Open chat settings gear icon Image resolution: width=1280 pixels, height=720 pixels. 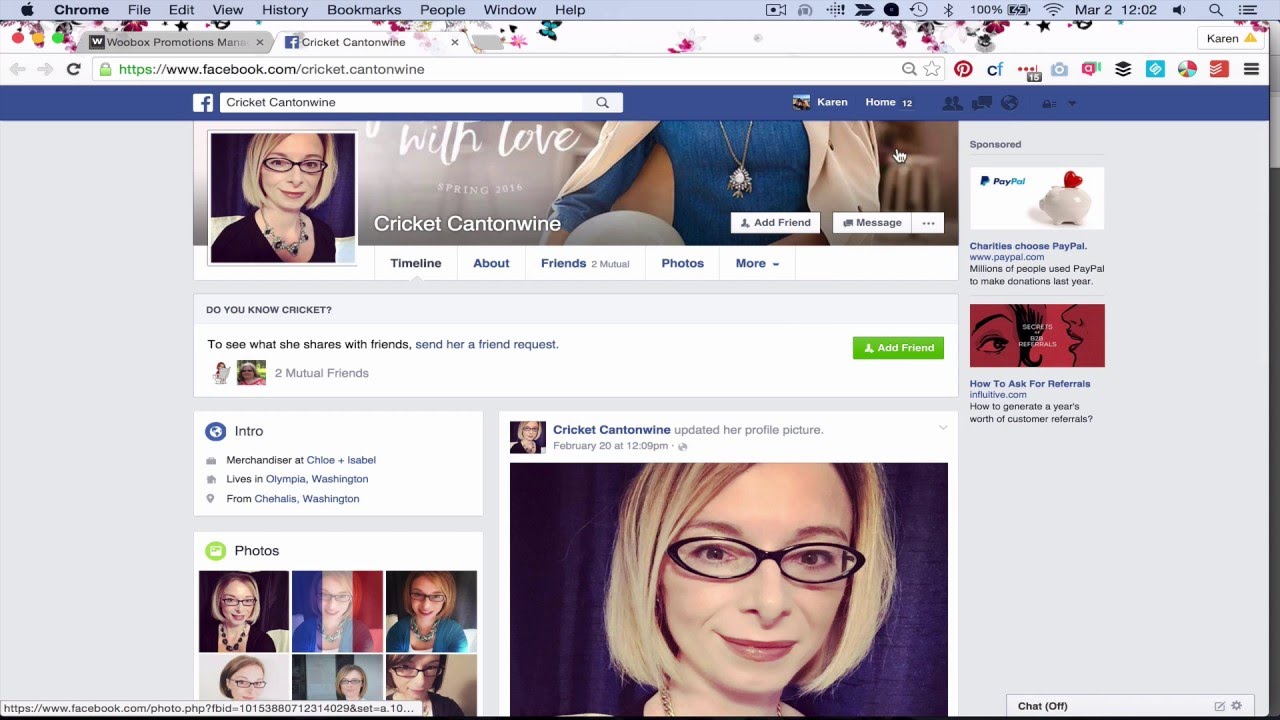coord(1237,706)
